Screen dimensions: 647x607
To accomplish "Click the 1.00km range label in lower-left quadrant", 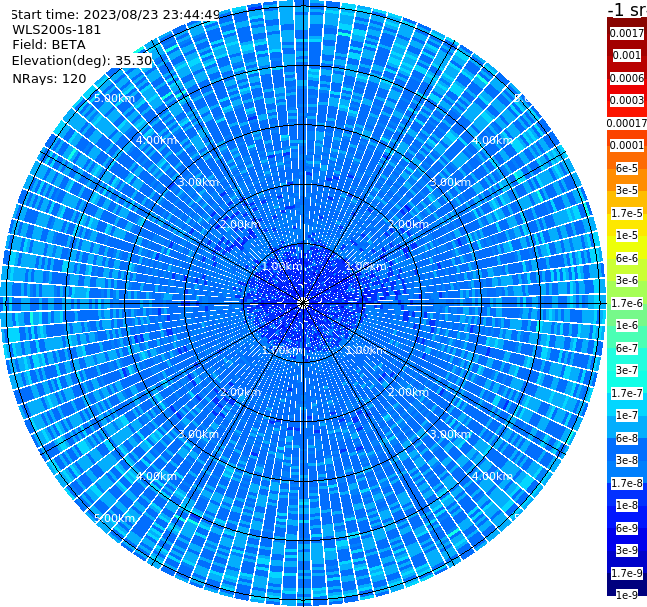I will (282, 350).
